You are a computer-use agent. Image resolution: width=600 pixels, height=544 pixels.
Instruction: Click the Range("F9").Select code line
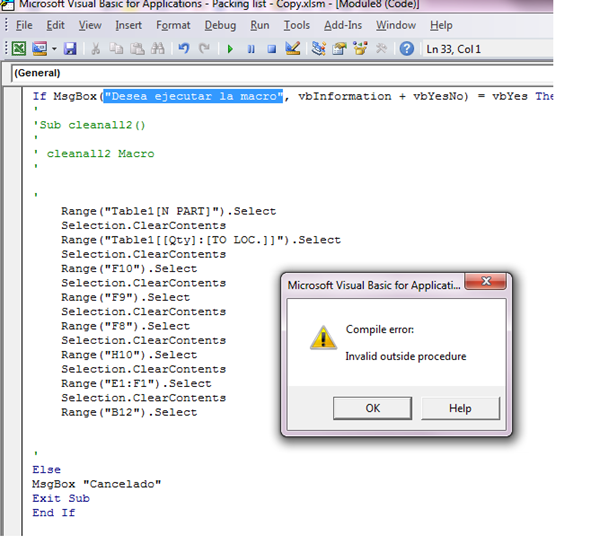[126, 297]
